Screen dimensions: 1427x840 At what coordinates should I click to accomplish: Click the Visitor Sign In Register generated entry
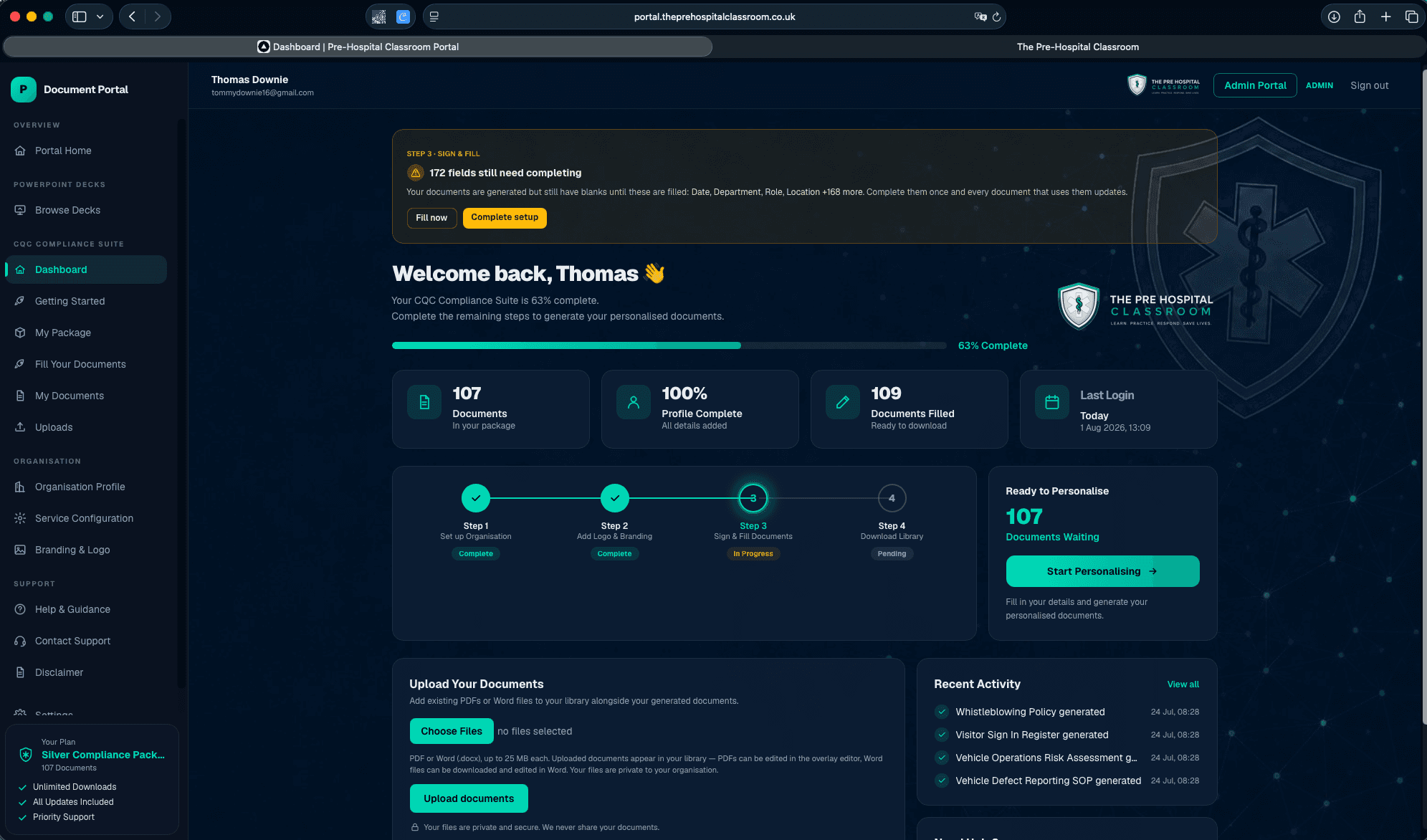tap(1066, 735)
